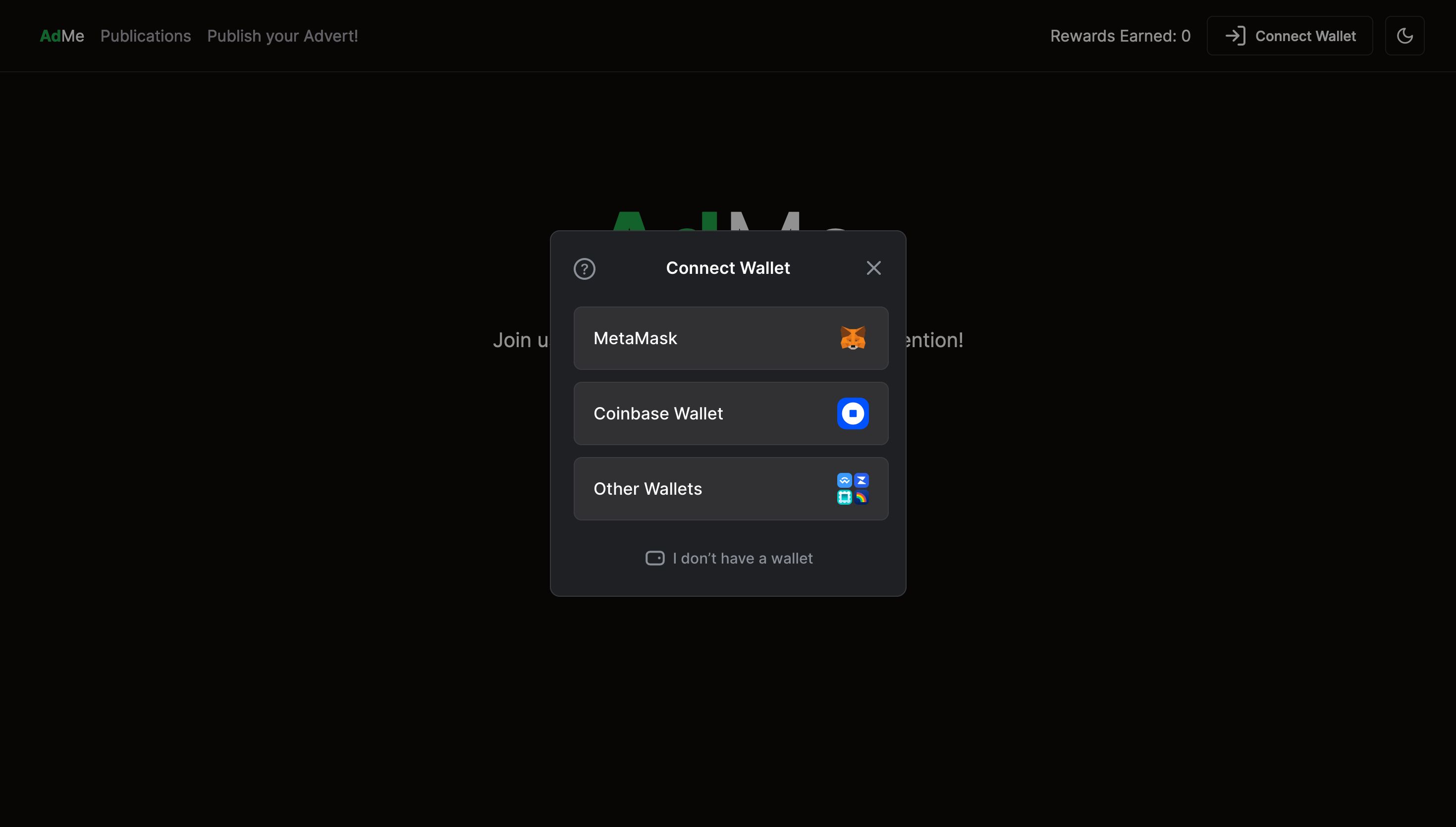Open the Publications nav item
This screenshot has height=827, width=1456.
[146, 36]
